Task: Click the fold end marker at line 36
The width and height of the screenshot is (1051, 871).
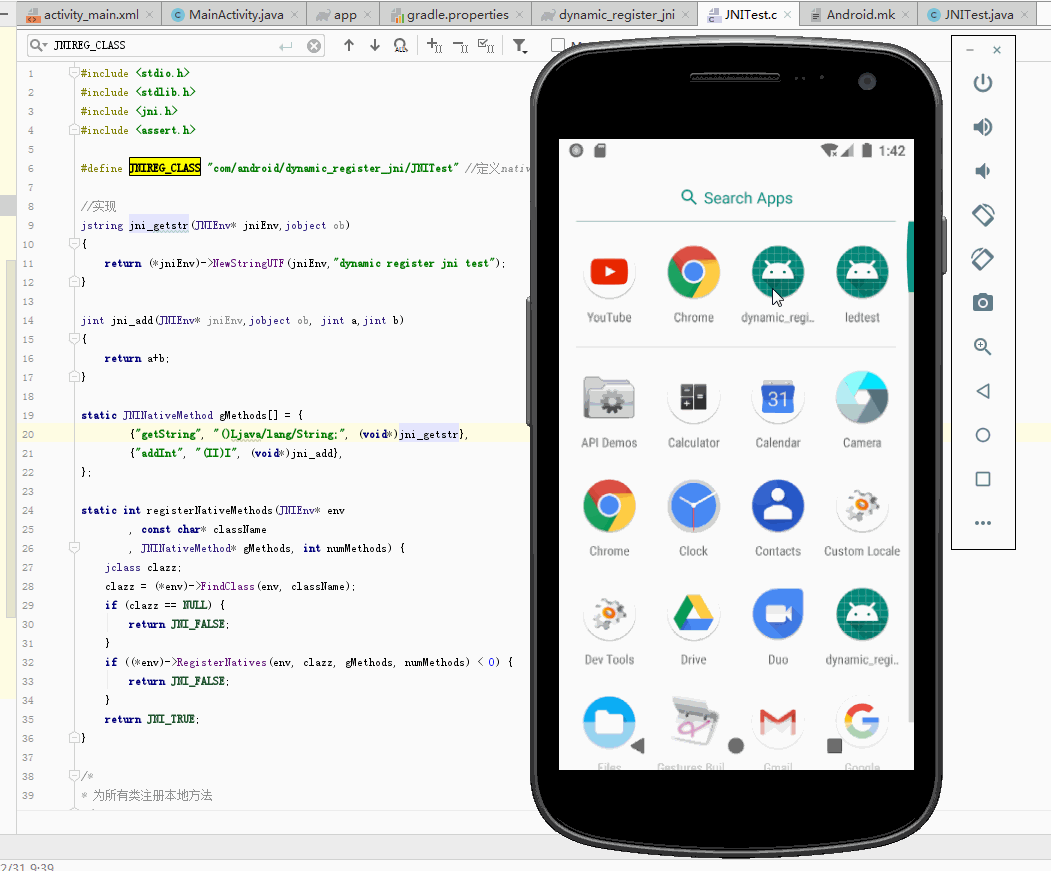Action: [x=74, y=738]
